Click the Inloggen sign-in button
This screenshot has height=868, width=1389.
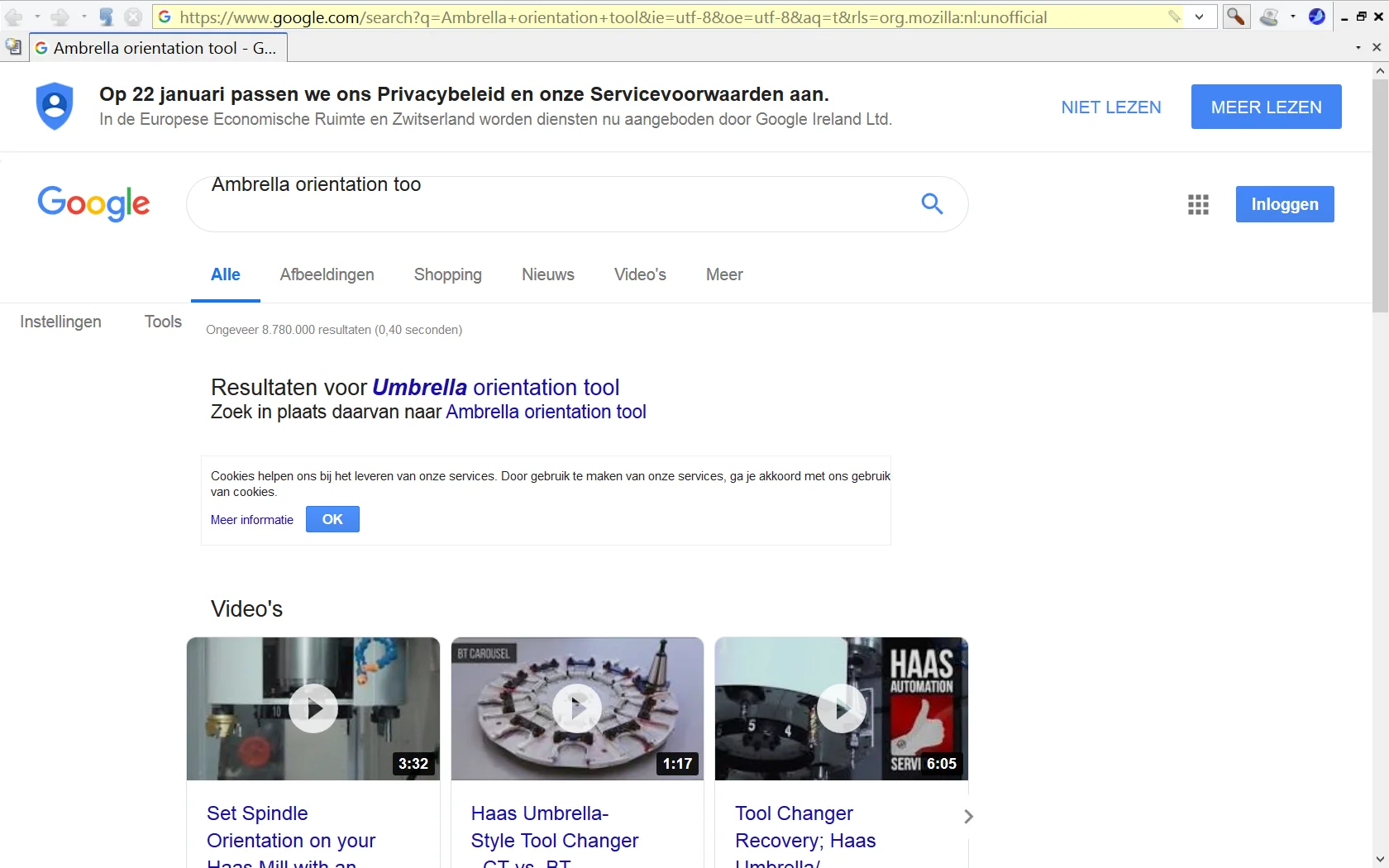pyautogui.click(x=1285, y=204)
